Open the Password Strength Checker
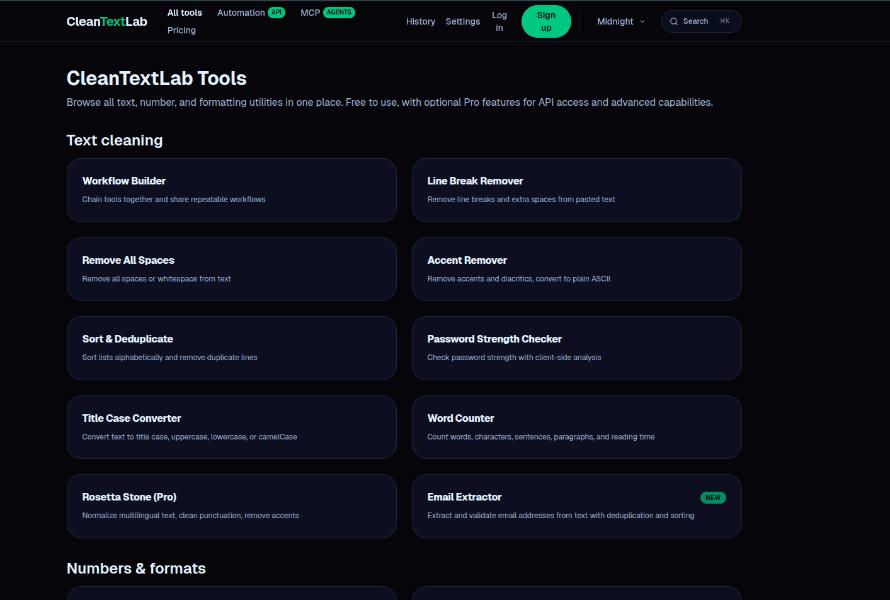 click(x=576, y=347)
